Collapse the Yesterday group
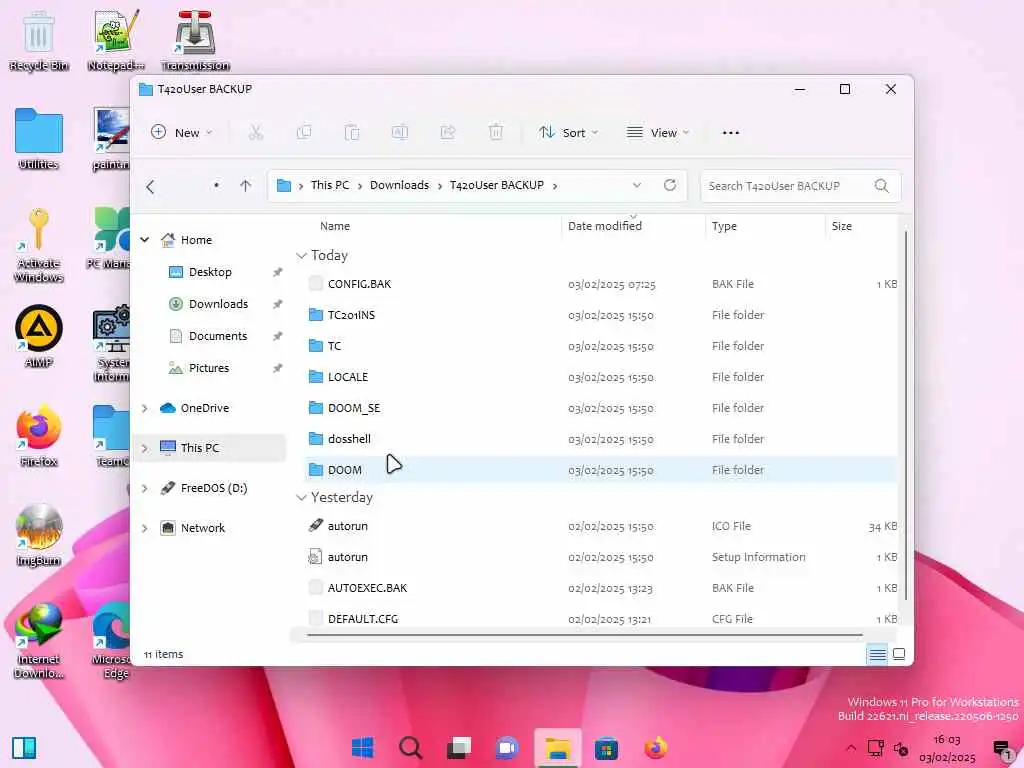The image size is (1024, 768). click(301, 498)
